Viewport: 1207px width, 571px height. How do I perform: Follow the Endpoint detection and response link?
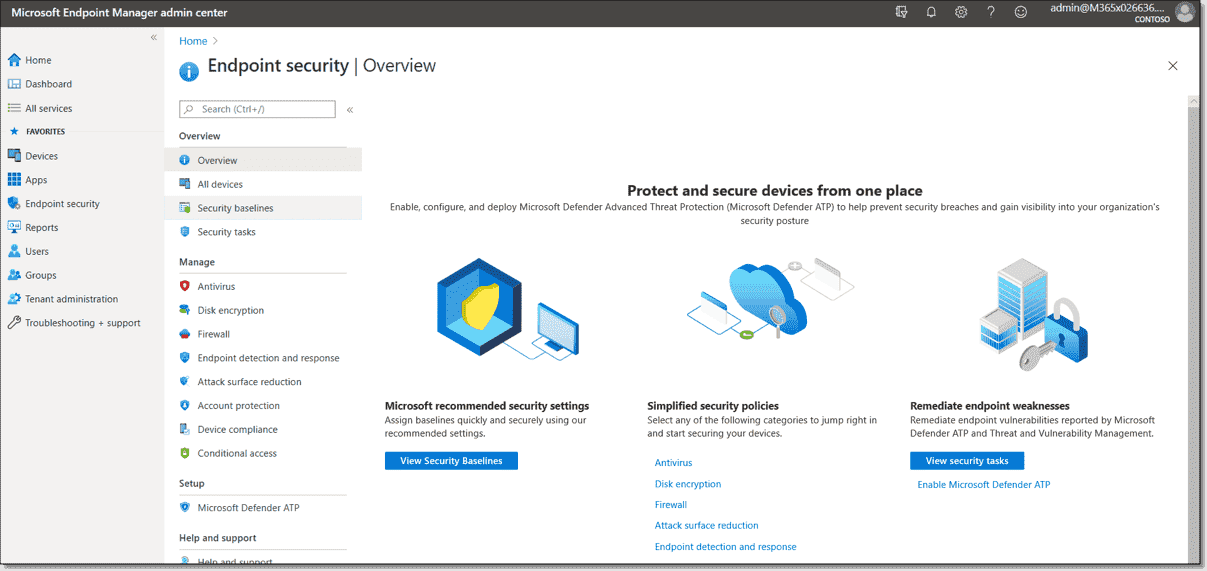pyautogui.click(x=726, y=547)
